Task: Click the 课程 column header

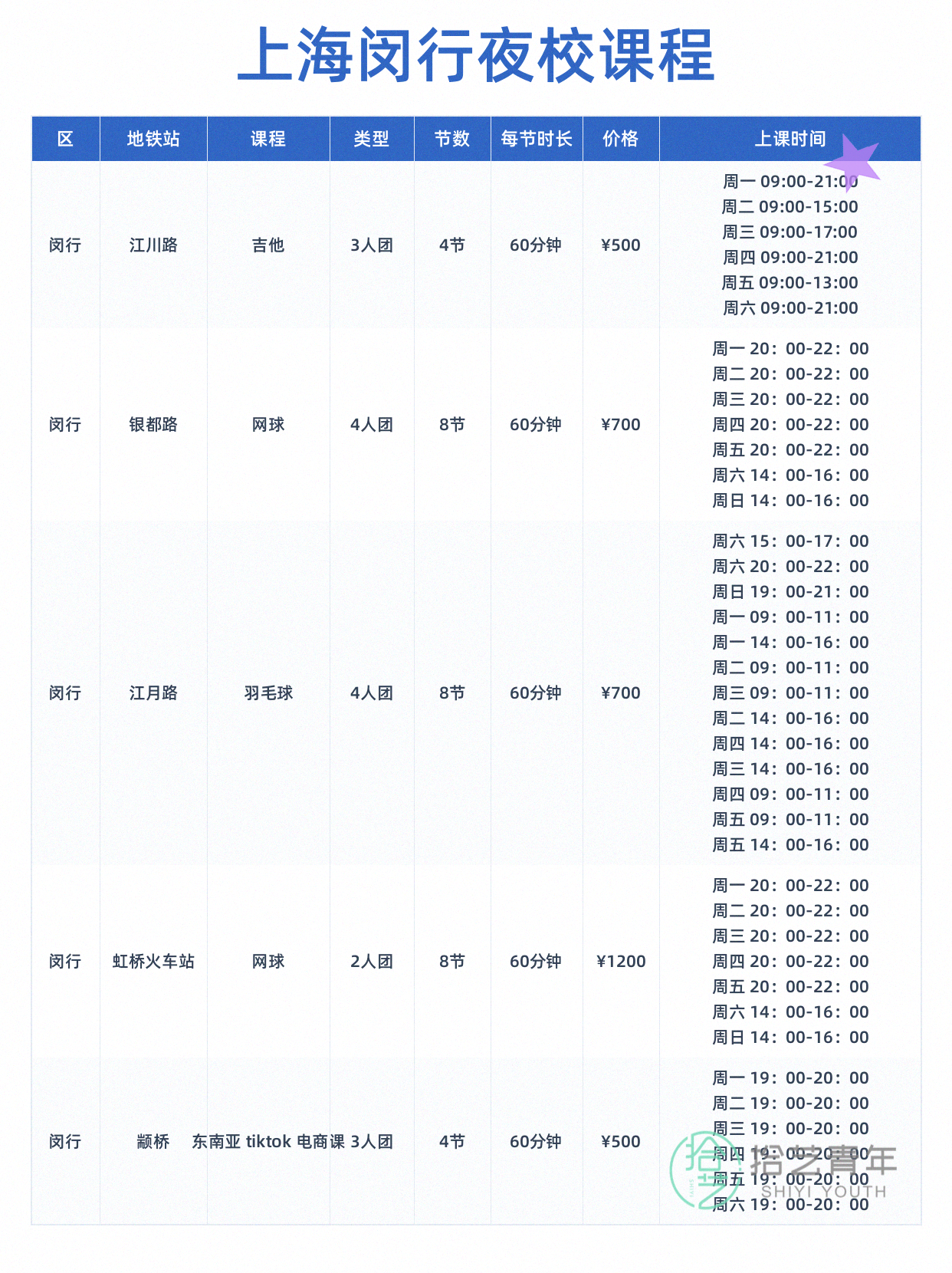Action: tap(268, 139)
